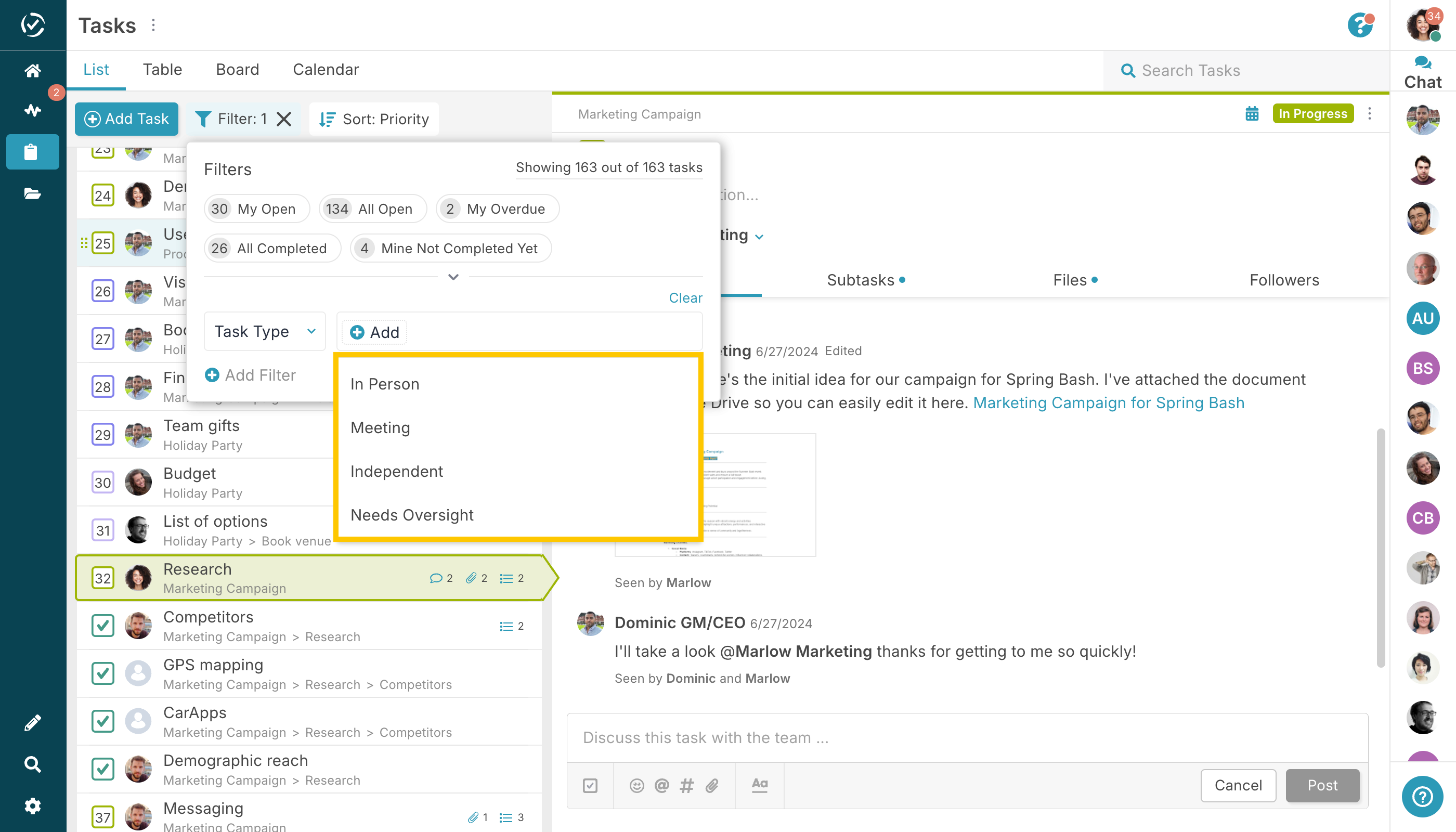Toggle the Demographic reach task checkbox

[x=103, y=769]
